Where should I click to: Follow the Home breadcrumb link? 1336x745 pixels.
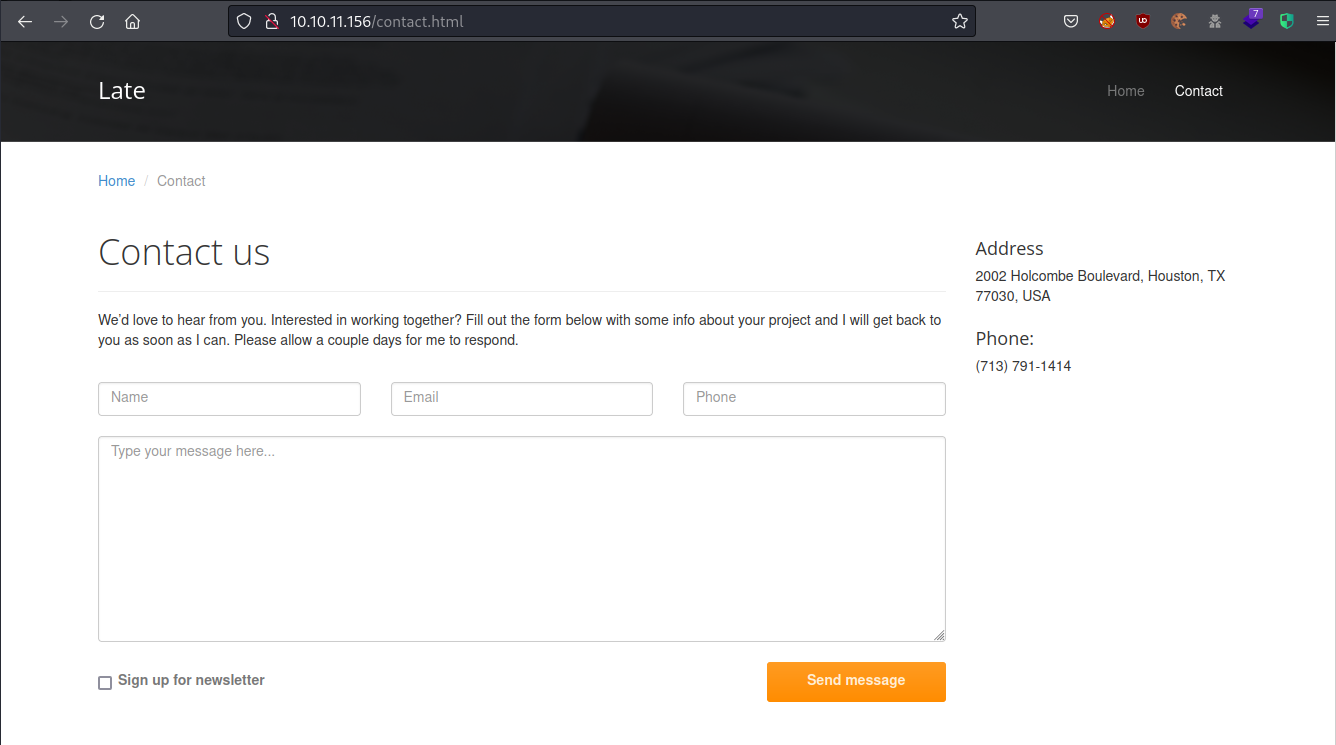(x=116, y=181)
